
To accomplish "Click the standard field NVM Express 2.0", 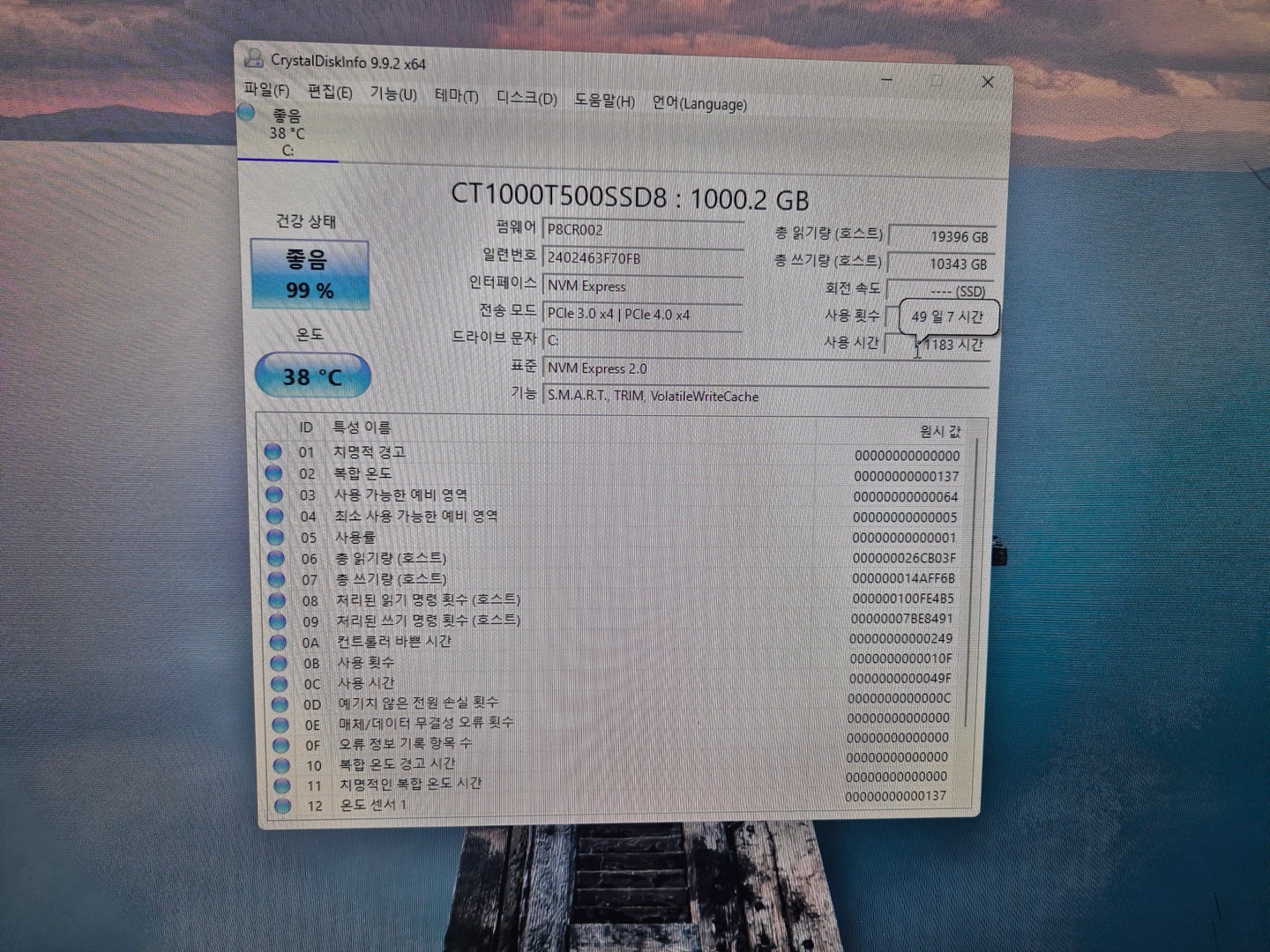I will (x=766, y=368).
